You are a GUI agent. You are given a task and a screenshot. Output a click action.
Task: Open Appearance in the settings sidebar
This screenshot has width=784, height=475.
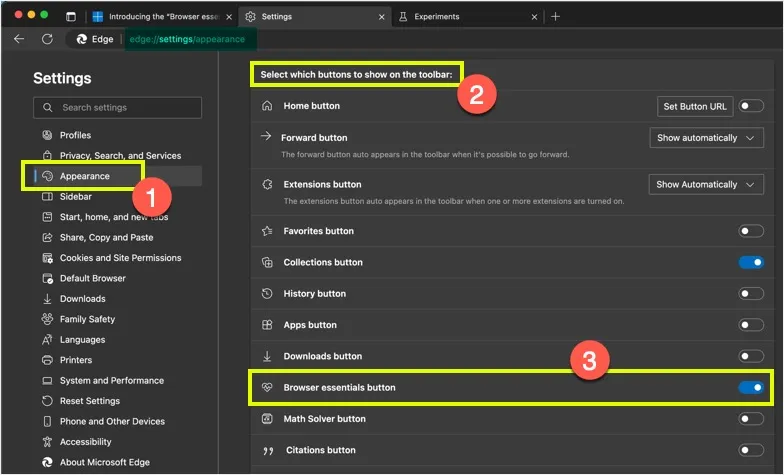[118, 176]
